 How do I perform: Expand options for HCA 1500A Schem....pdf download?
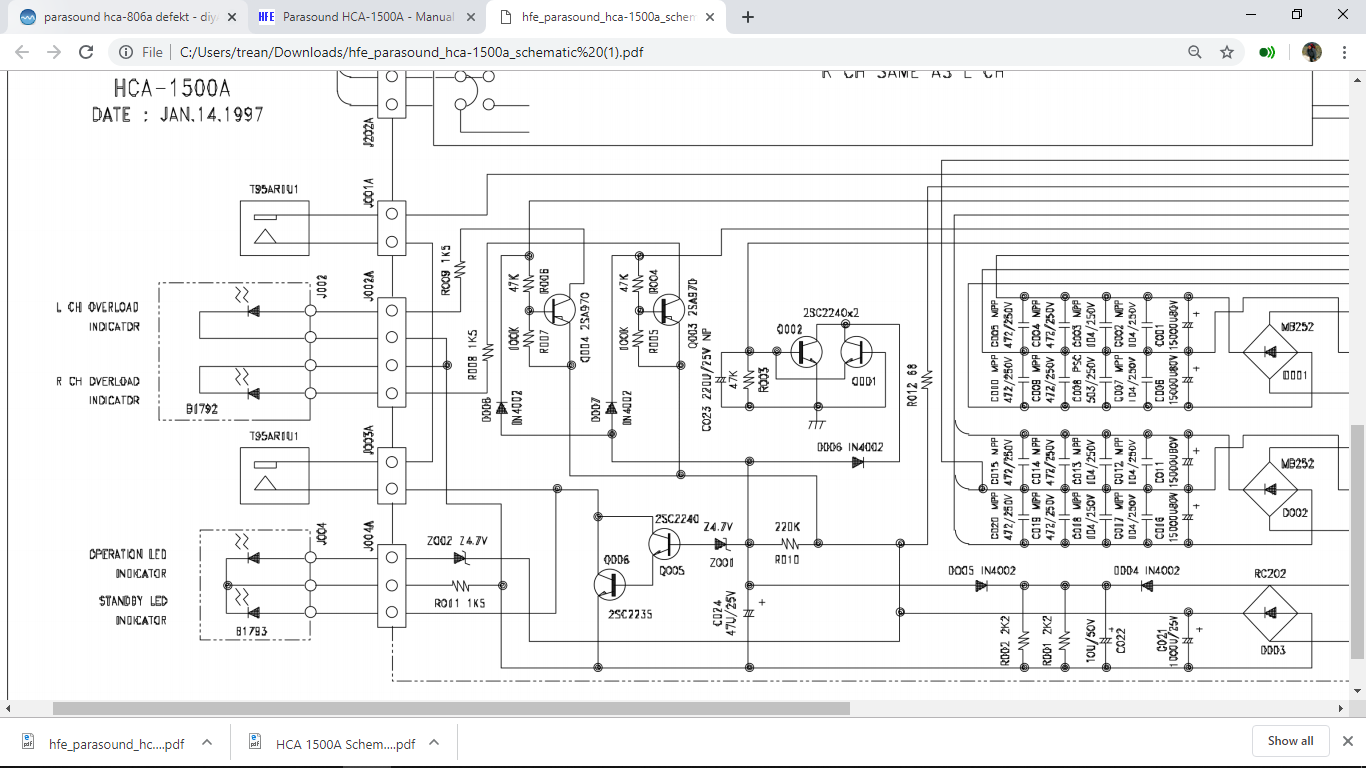[x=434, y=743]
